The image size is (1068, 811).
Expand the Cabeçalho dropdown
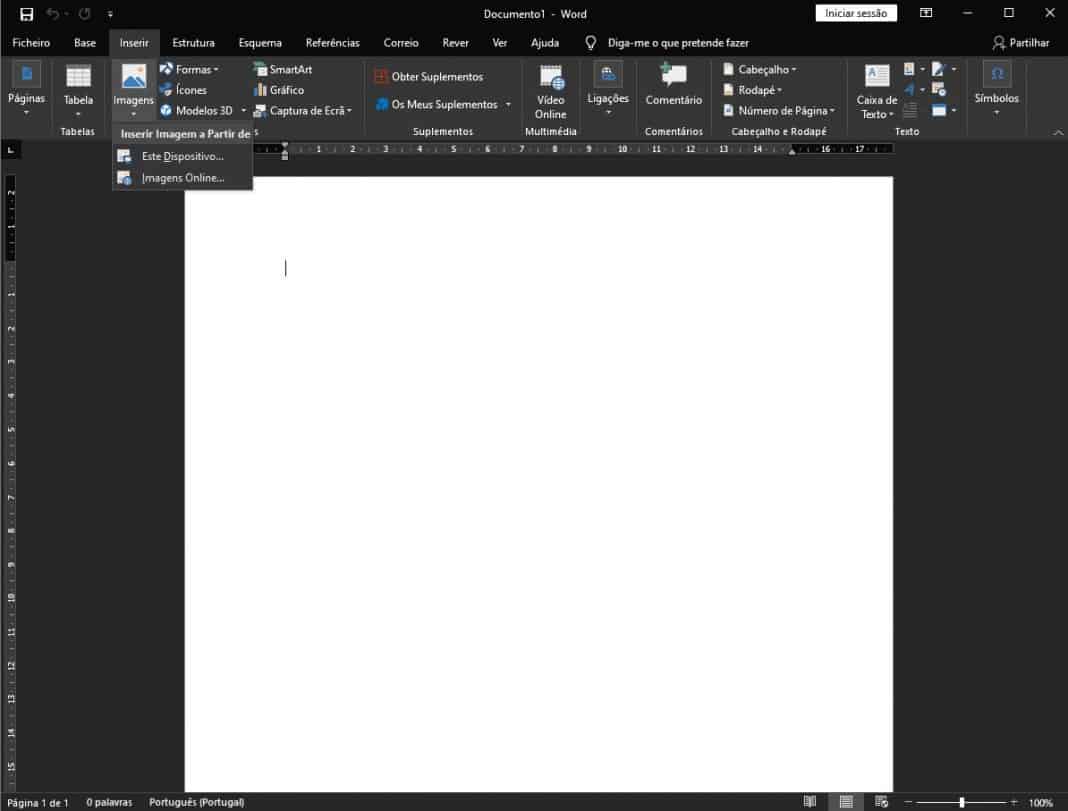pos(760,68)
